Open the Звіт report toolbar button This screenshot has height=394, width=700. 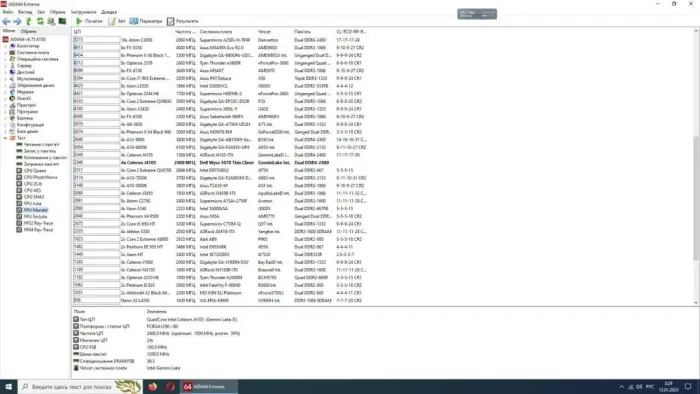pos(117,21)
